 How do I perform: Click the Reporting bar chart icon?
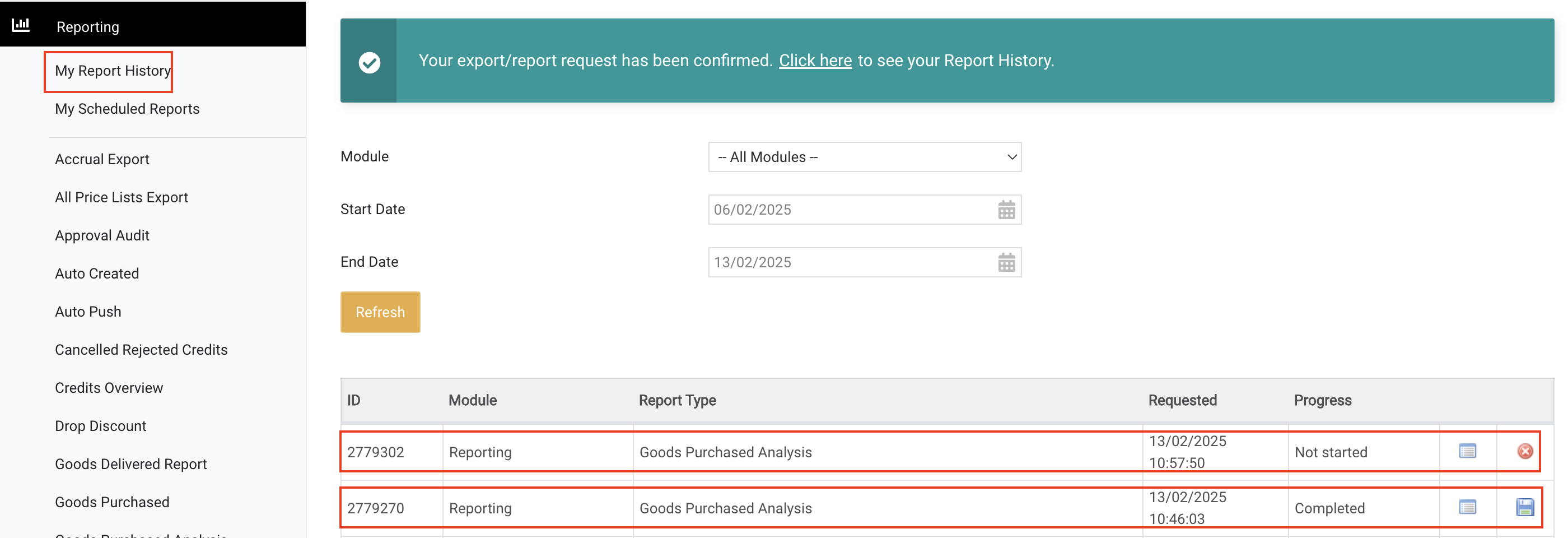tap(21, 25)
